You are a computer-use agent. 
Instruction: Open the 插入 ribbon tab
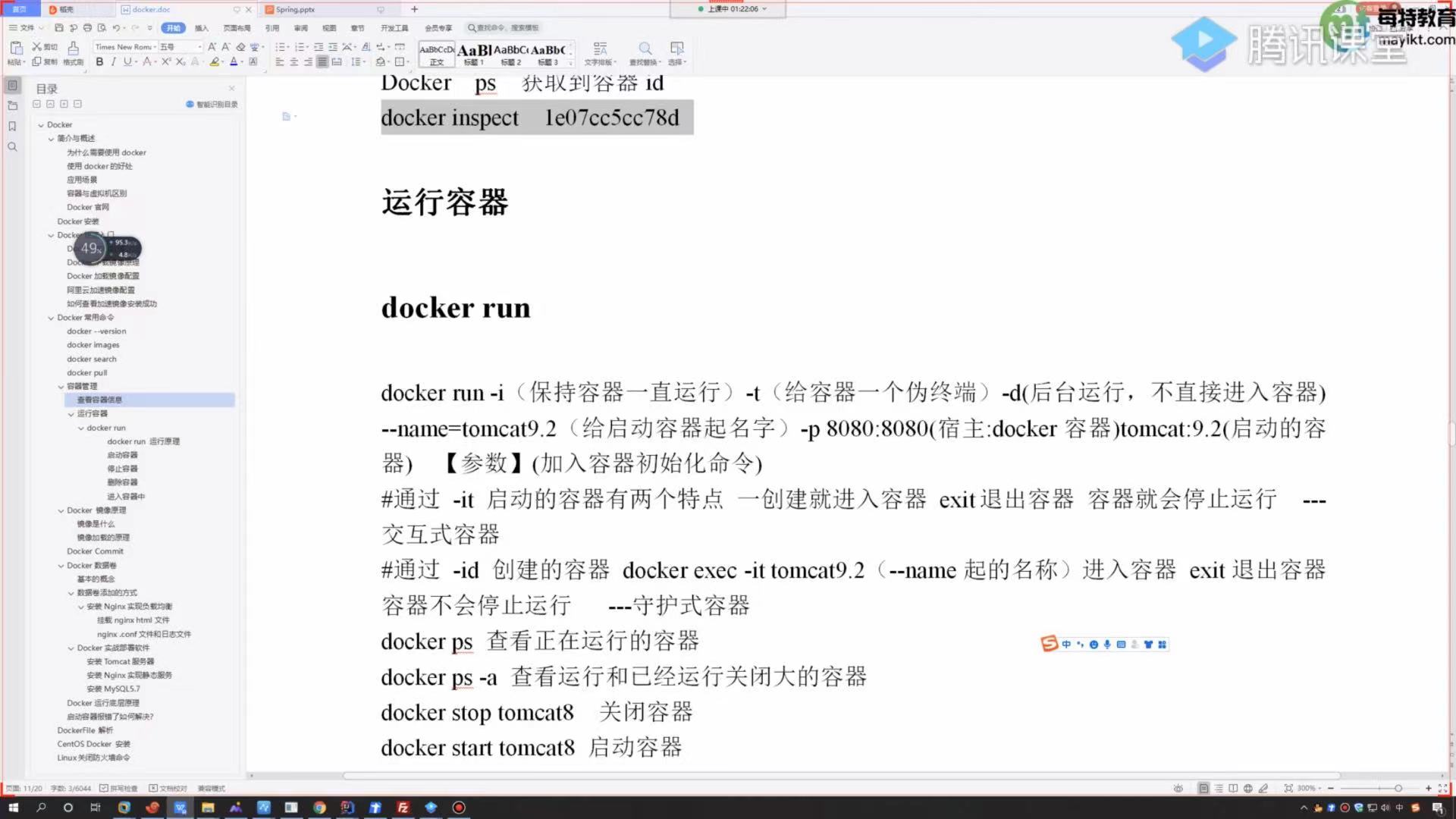coord(201,28)
